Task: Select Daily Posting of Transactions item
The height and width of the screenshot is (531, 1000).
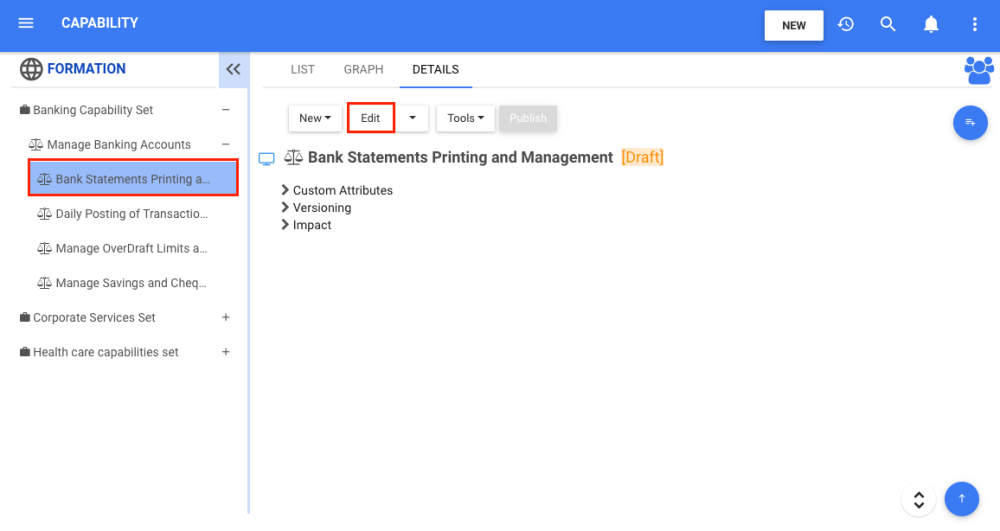Action: pos(131,213)
